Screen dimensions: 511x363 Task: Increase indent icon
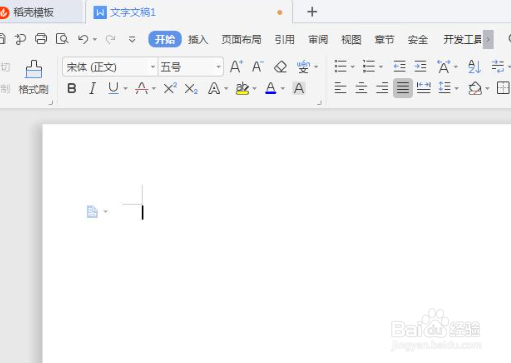point(420,66)
